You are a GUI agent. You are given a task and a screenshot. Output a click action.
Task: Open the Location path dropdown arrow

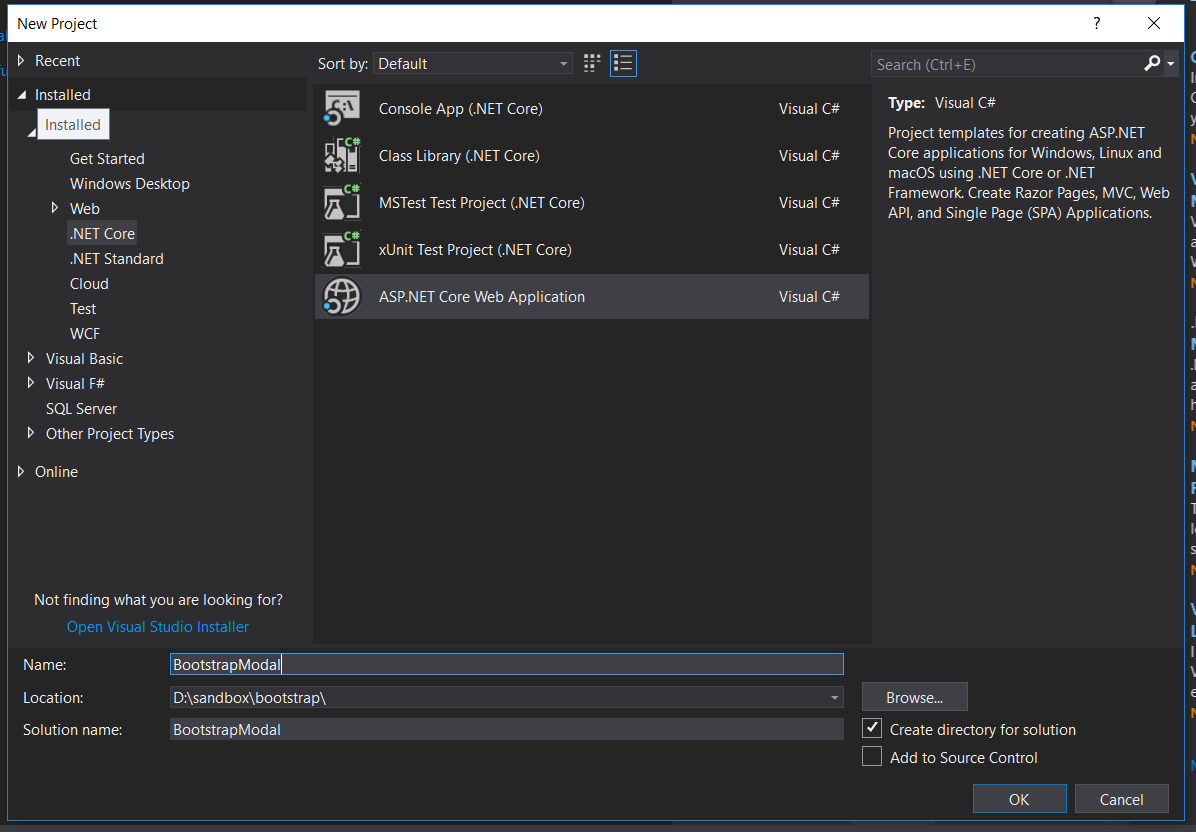pyautogui.click(x=834, y=698)
